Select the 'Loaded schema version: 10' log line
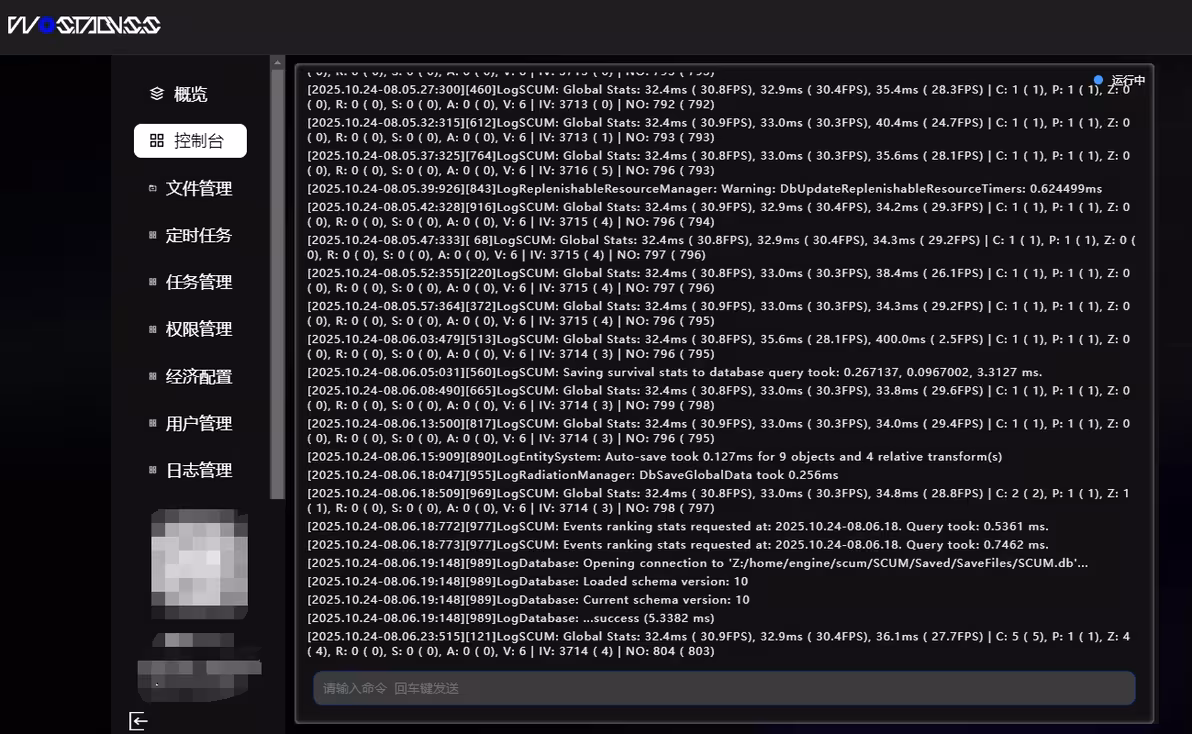 [528, 581]
